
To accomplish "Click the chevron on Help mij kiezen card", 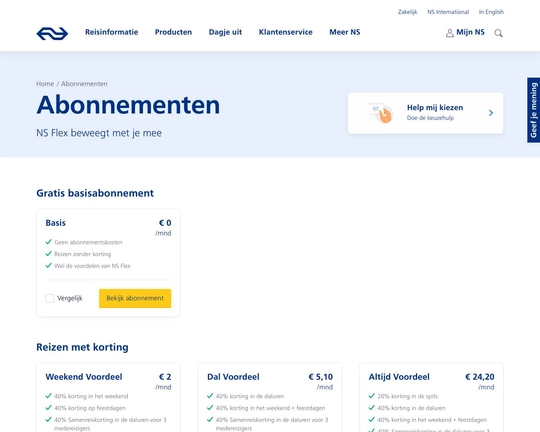I will point(491,113).
